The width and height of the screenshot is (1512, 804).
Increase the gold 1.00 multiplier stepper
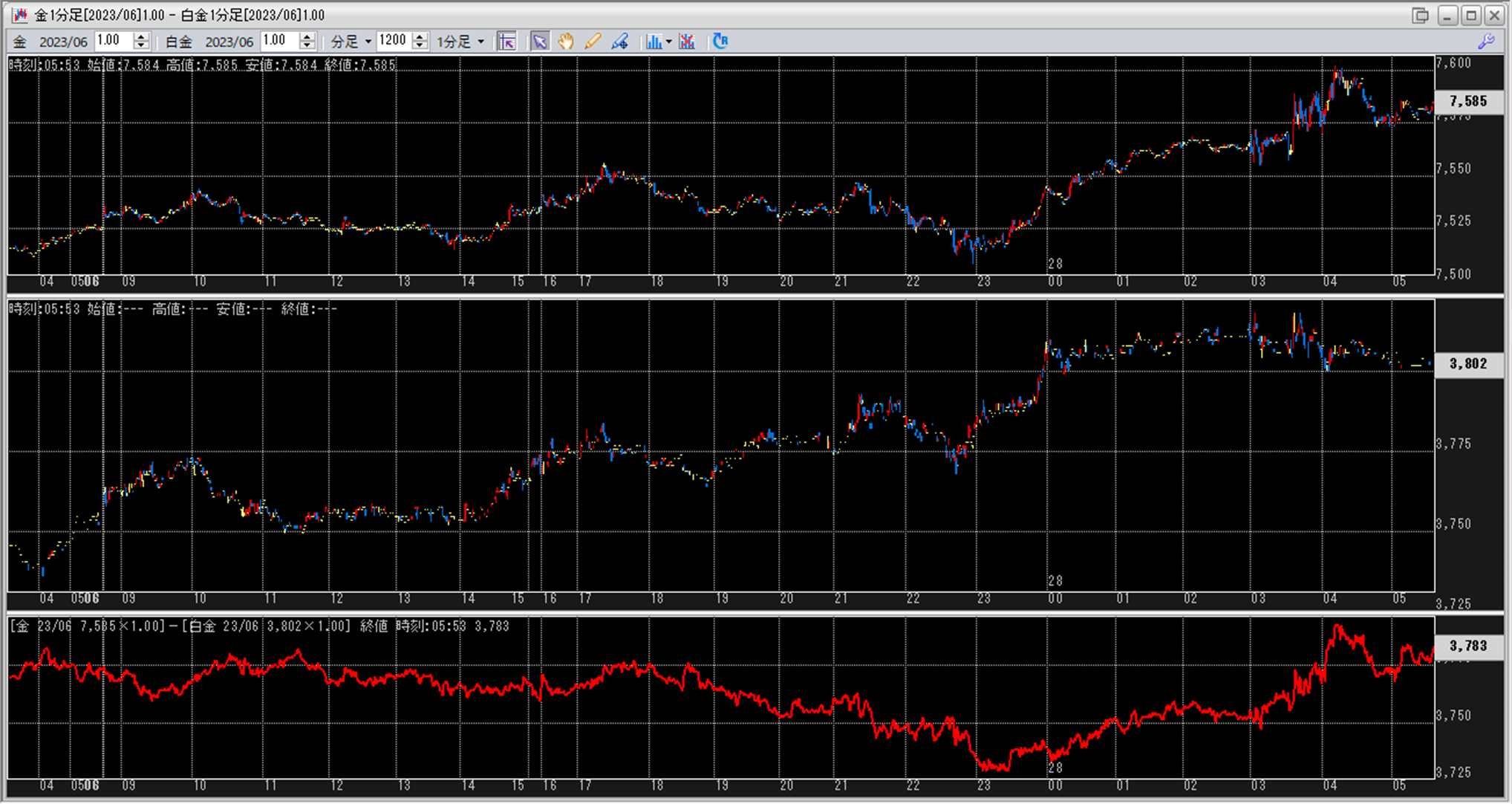click(x=141, y=37)
